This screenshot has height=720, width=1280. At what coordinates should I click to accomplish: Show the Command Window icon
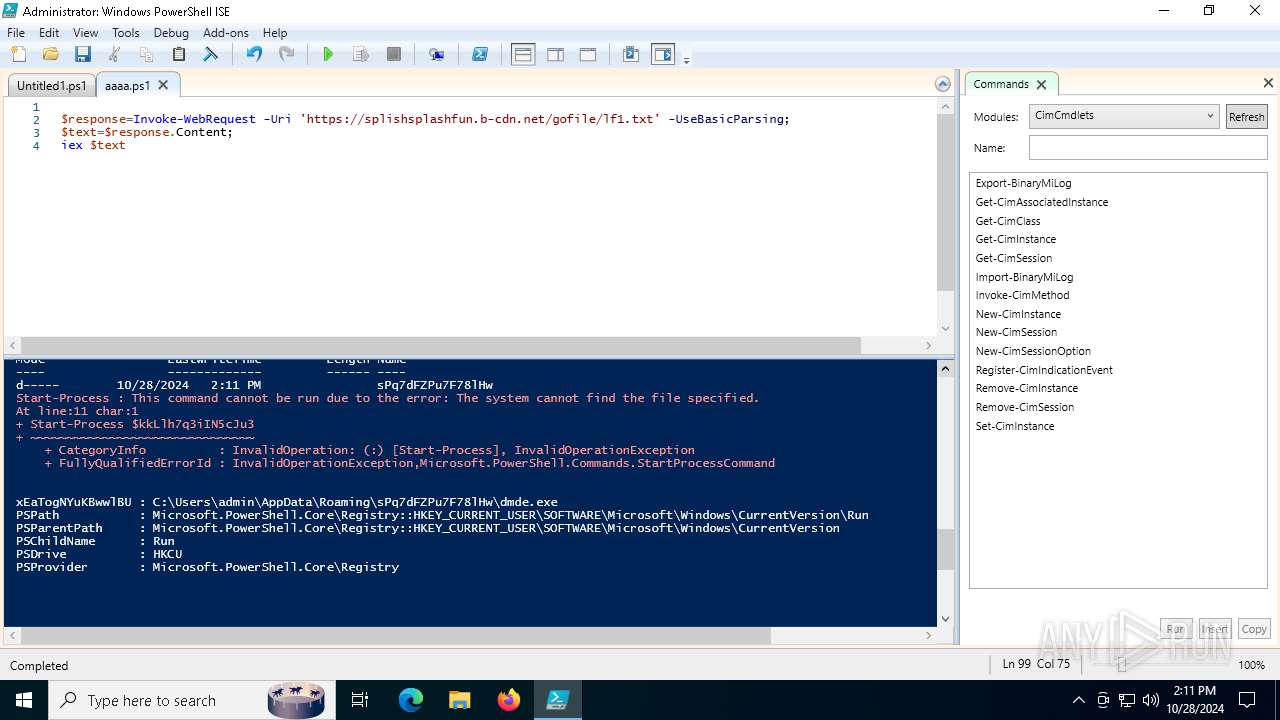(x=631, y=55)
